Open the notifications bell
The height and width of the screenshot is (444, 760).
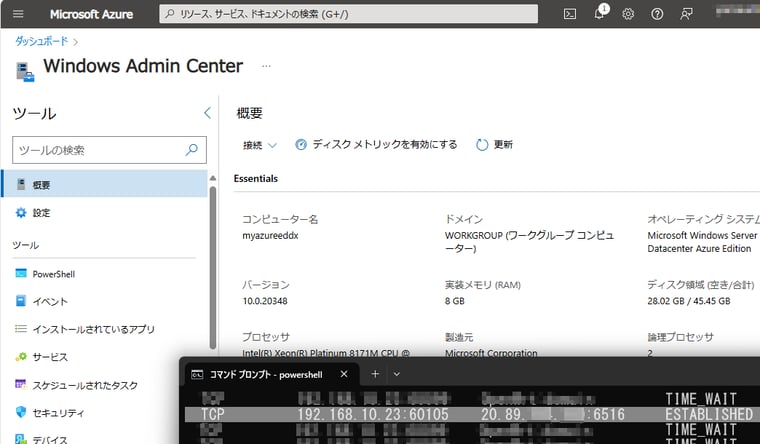[600, 13]
